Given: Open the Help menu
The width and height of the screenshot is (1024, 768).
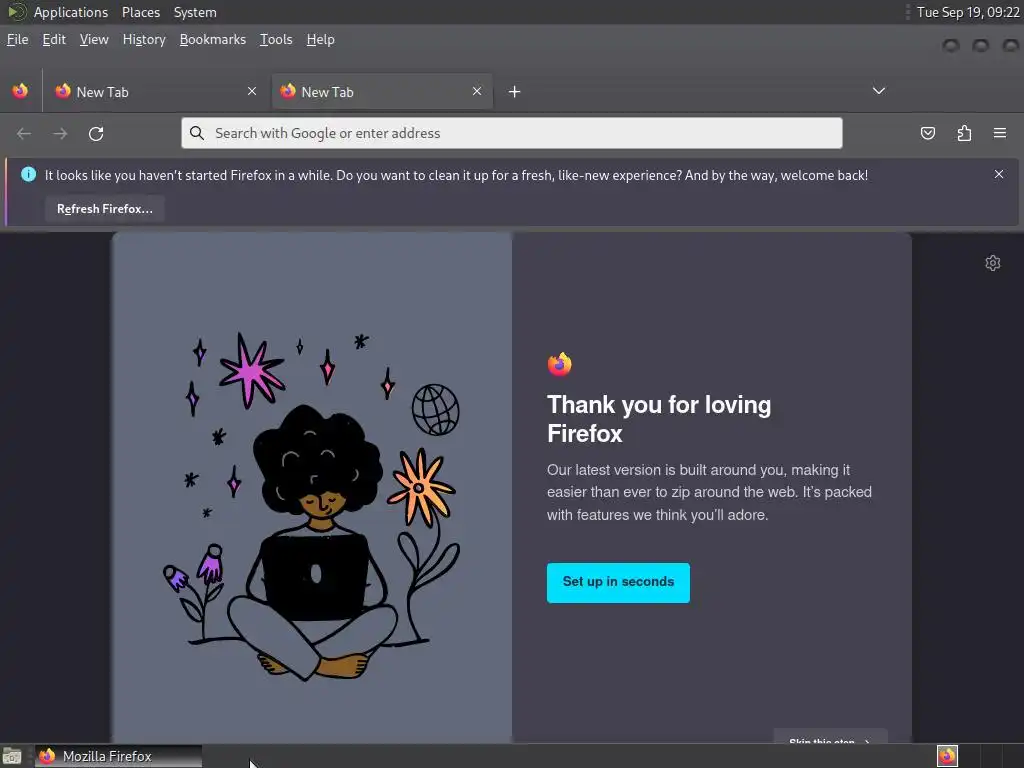Looking at the screenshot, I should 321,40.
